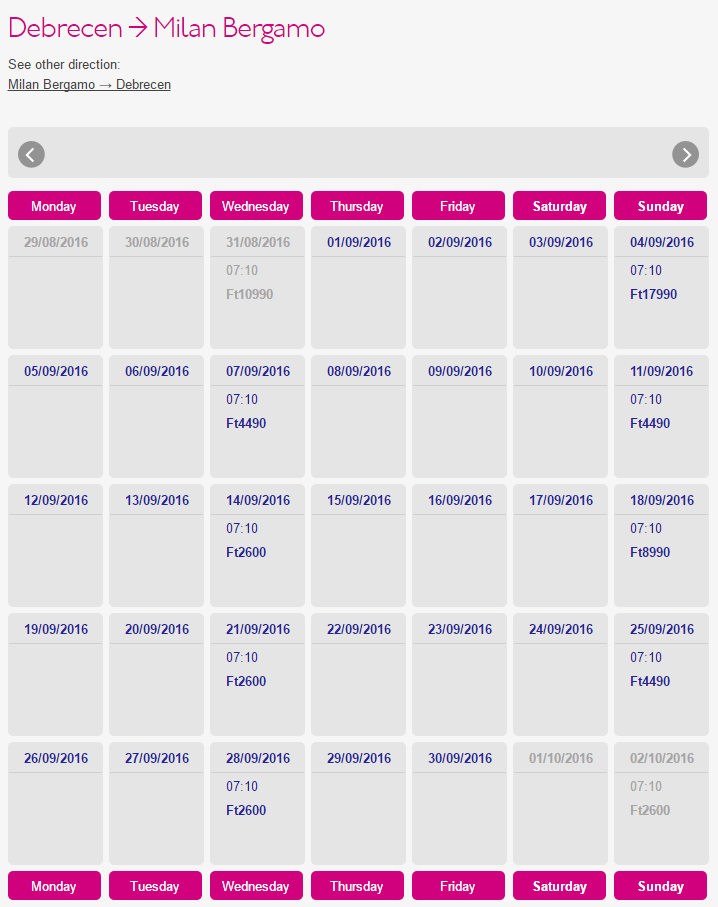Screen dimensions: 718x907
Task: Select the 19/09/2016 date
Action: tap(56, 629)
